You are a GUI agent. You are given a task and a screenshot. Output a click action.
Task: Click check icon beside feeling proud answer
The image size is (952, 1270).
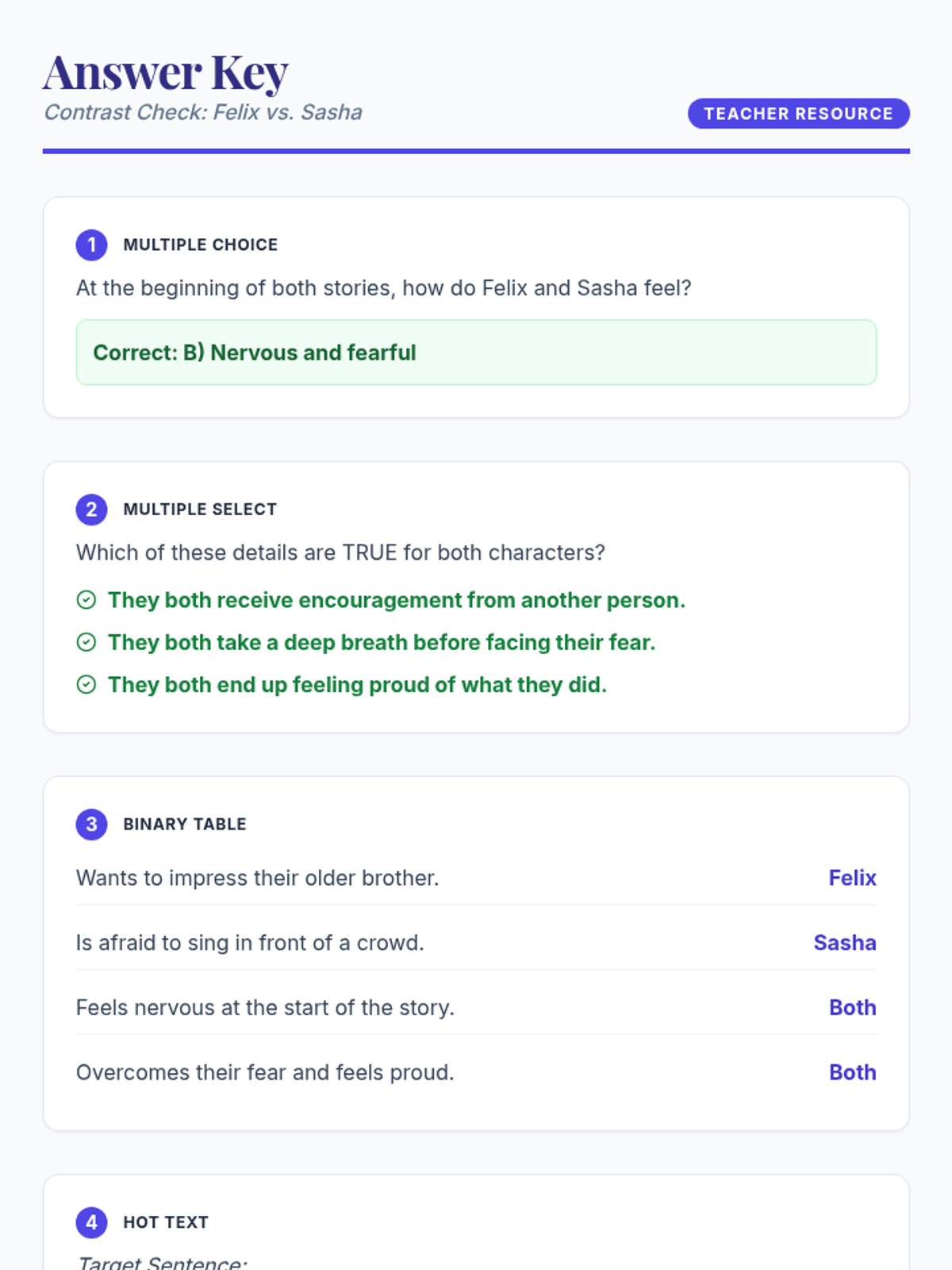pyautogui.click(x=86, y=684)
